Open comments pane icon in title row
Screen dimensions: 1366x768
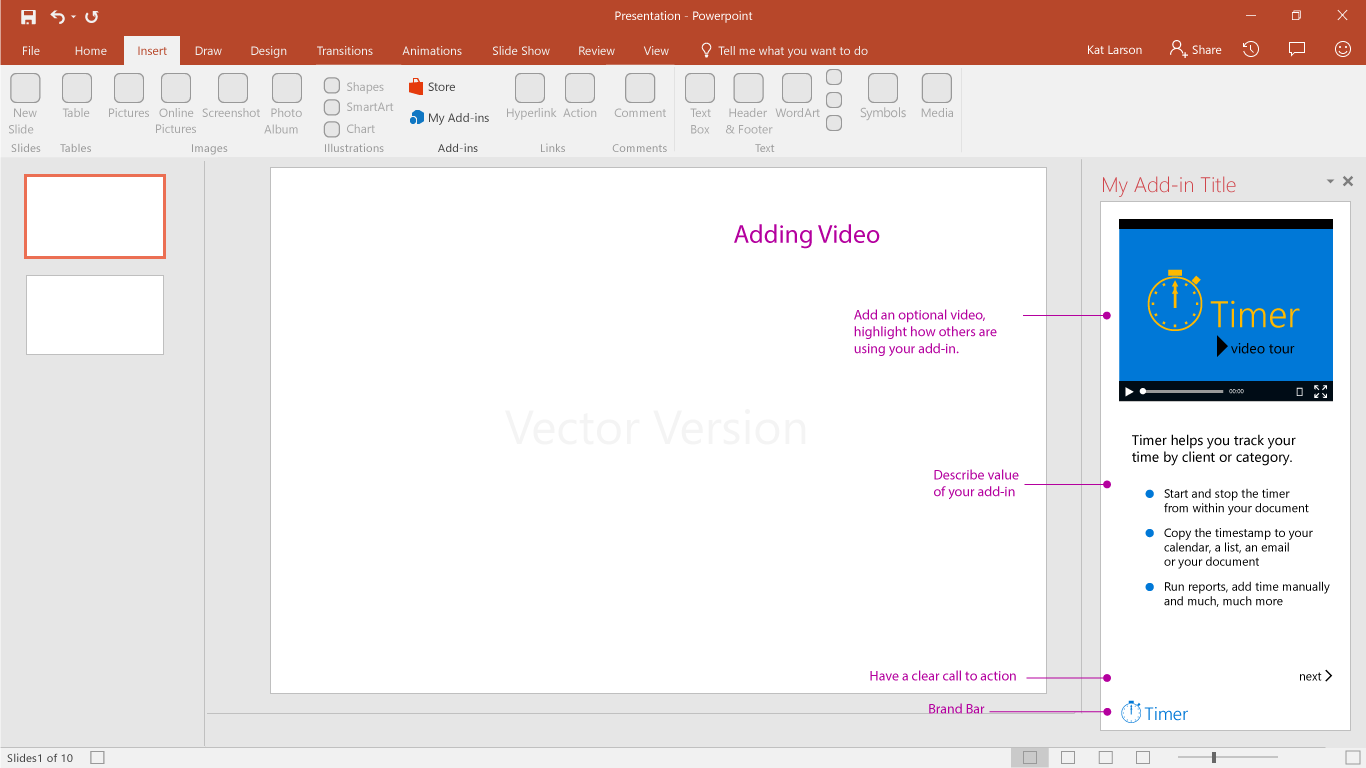click(1297, 49)
